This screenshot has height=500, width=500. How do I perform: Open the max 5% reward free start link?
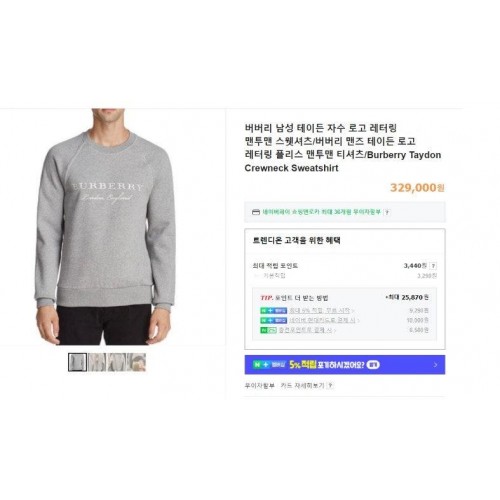321,310
